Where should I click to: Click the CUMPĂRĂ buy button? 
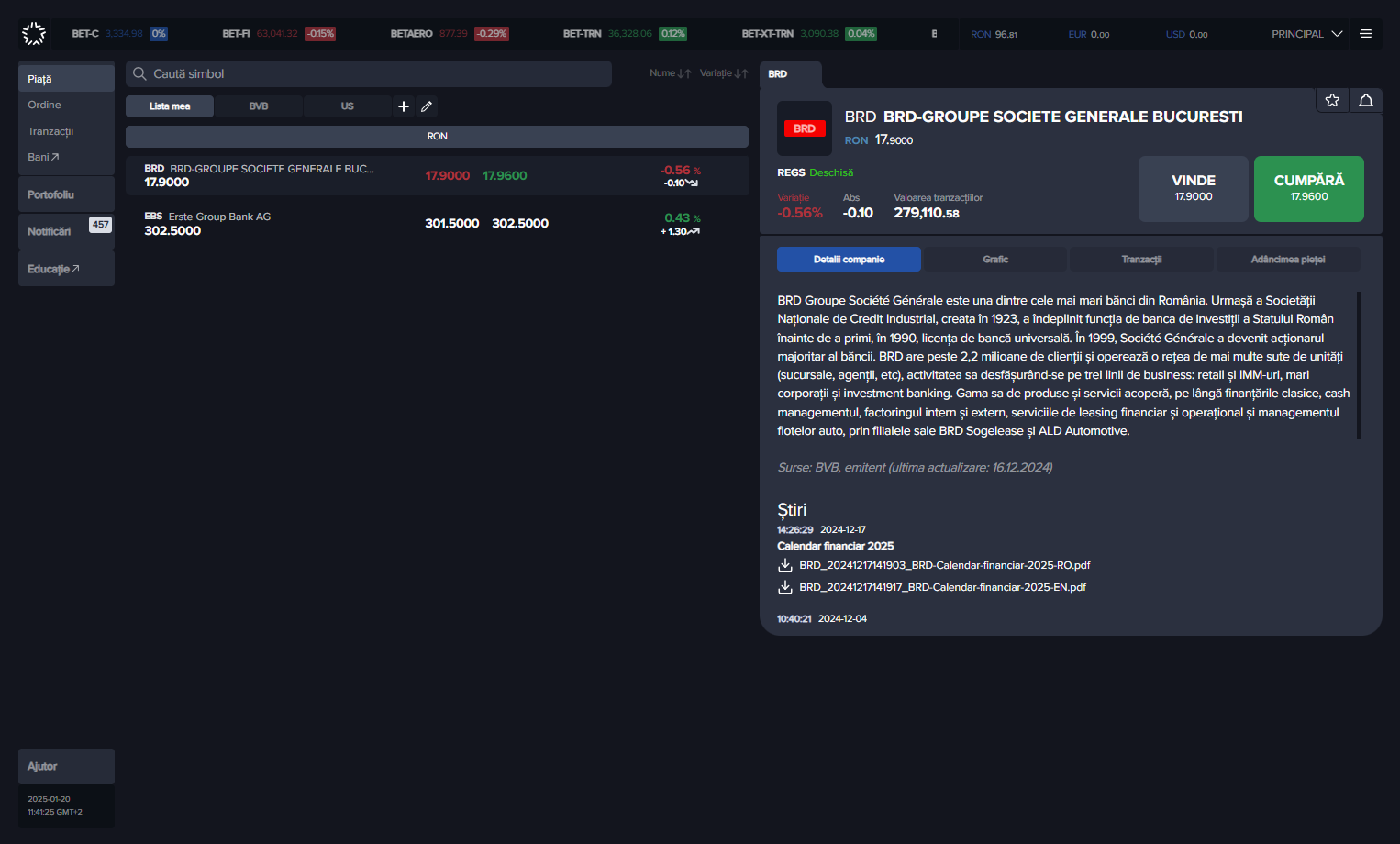(x=1309, y=189)
